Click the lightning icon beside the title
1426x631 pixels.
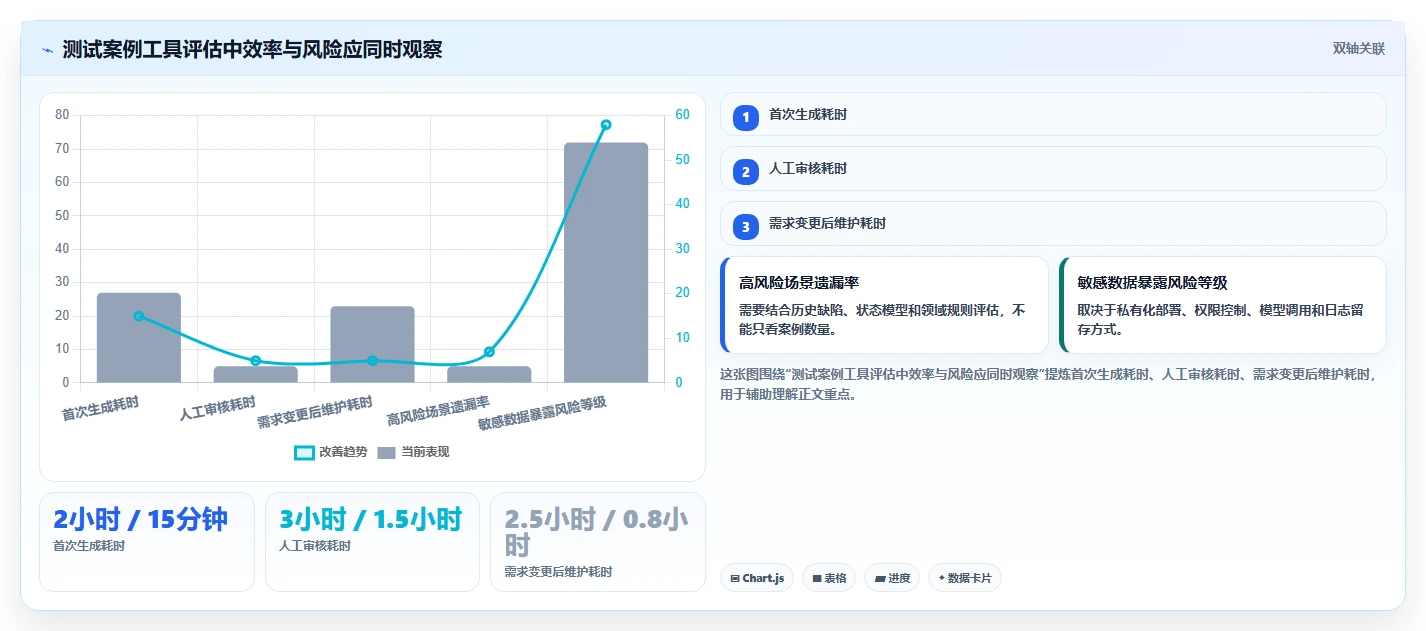click(x=48, y=50)
